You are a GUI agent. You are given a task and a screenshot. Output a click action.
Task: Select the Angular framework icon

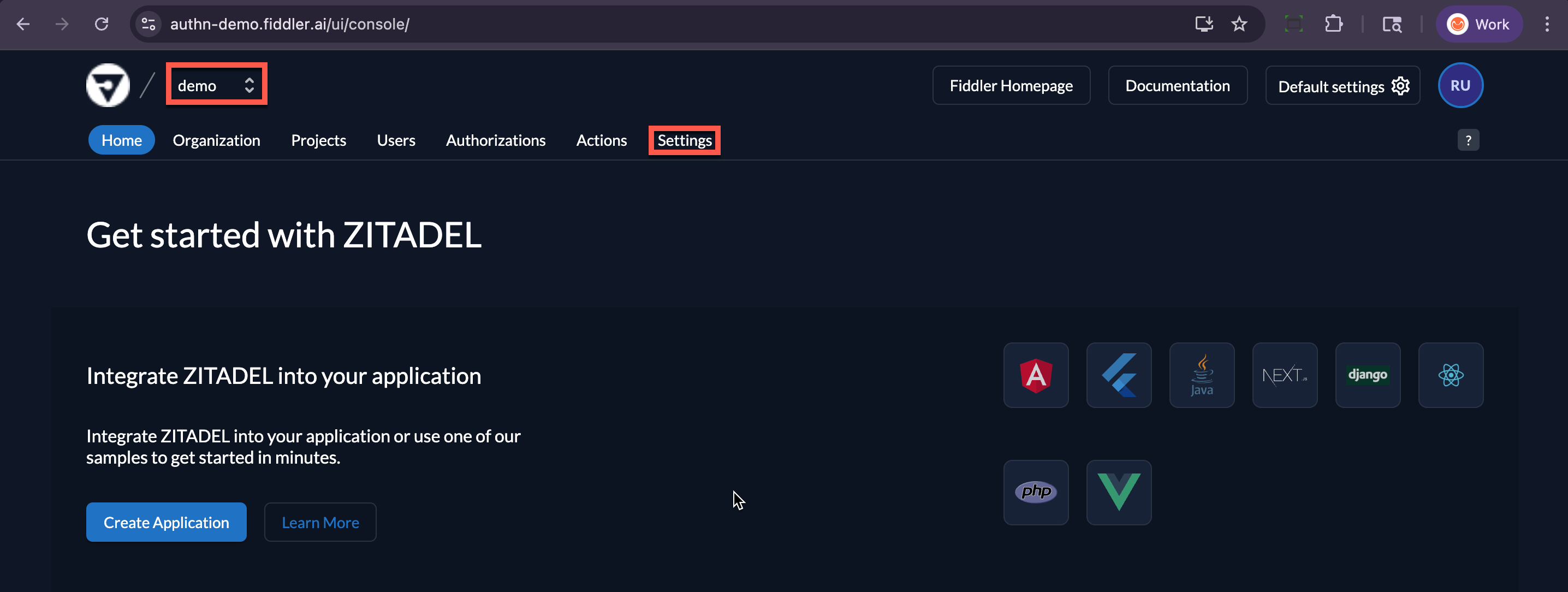(1036, 375)
